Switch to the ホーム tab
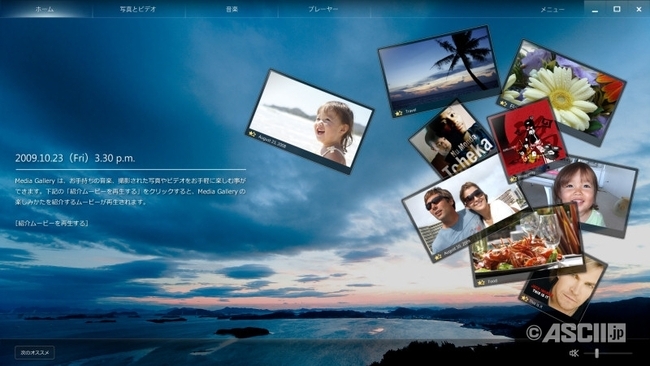 pyautogui.click(x=45, y=9)
